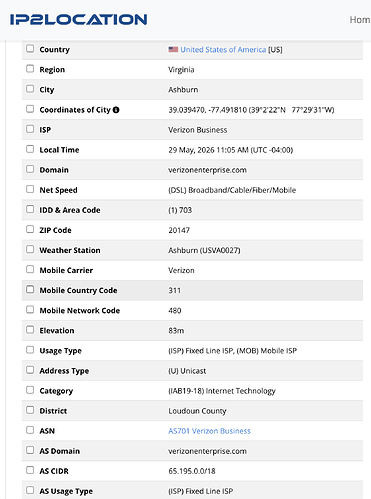Click the mobile country code '311'
Screen dimensions: 371x499
coord(174,290)
